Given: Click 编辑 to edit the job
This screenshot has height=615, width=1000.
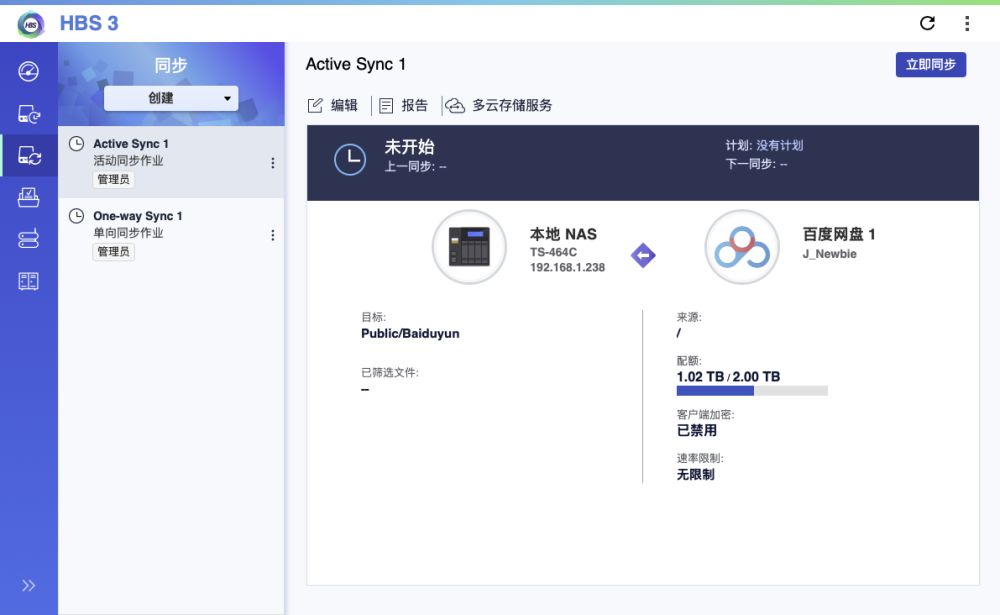Looking at the screenshot, I should [333, 105].
